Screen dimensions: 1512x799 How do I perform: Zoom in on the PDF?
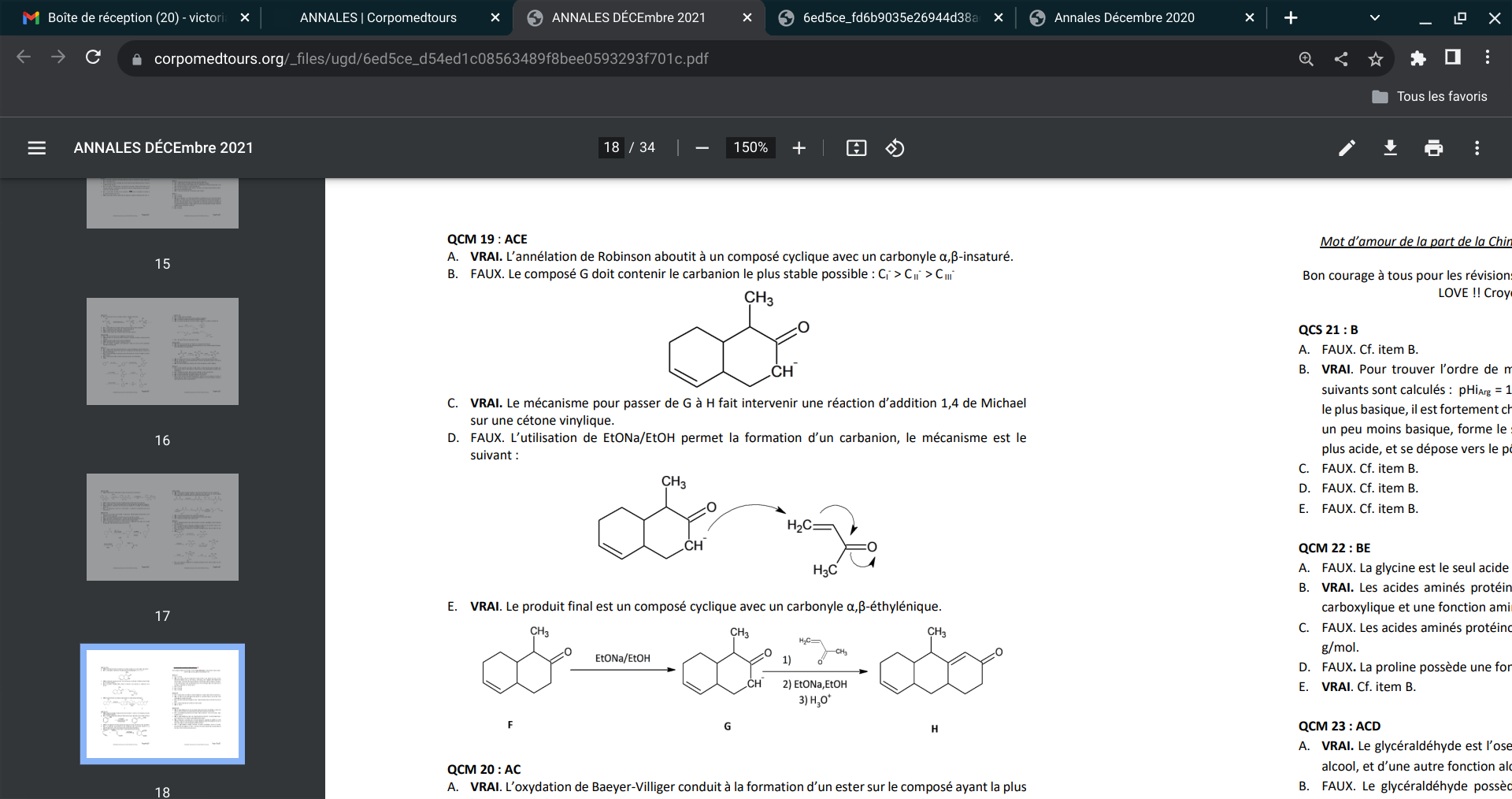click(x=799, y=148)
